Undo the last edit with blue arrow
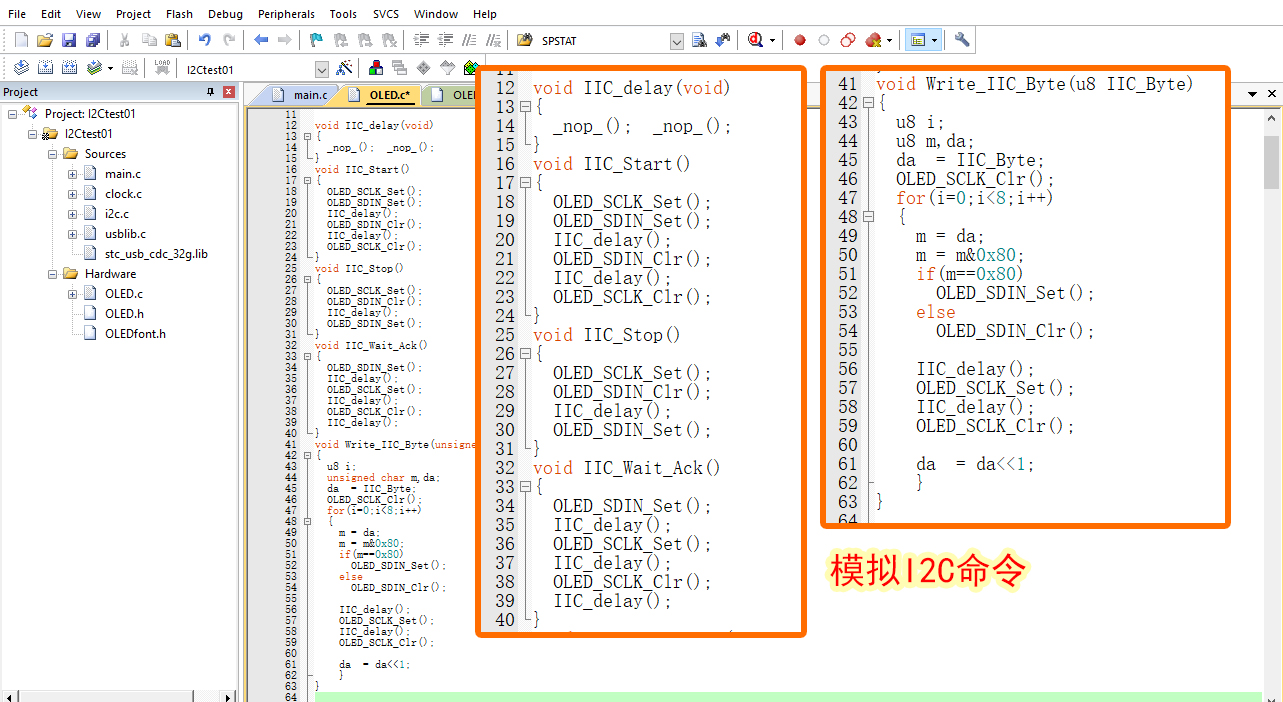 tap(205, 40)
